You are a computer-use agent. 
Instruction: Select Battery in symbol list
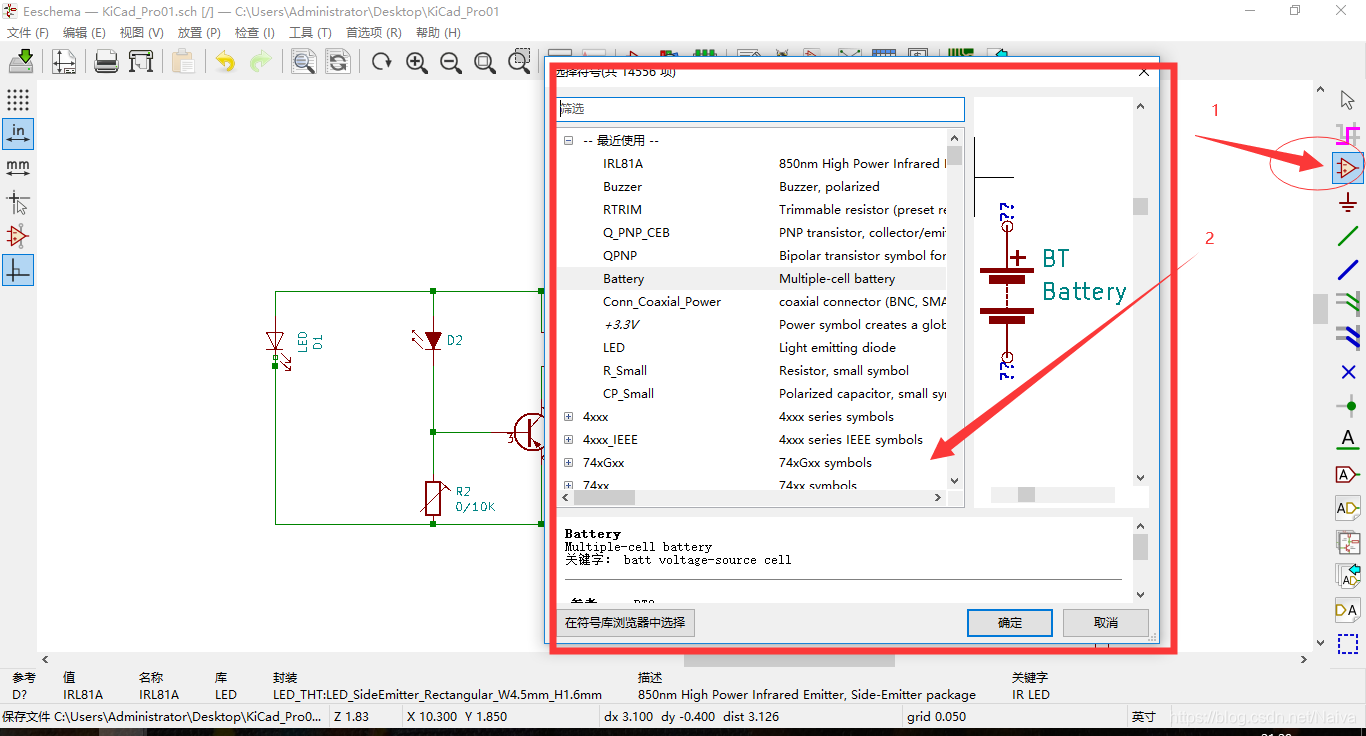[623, 279]
